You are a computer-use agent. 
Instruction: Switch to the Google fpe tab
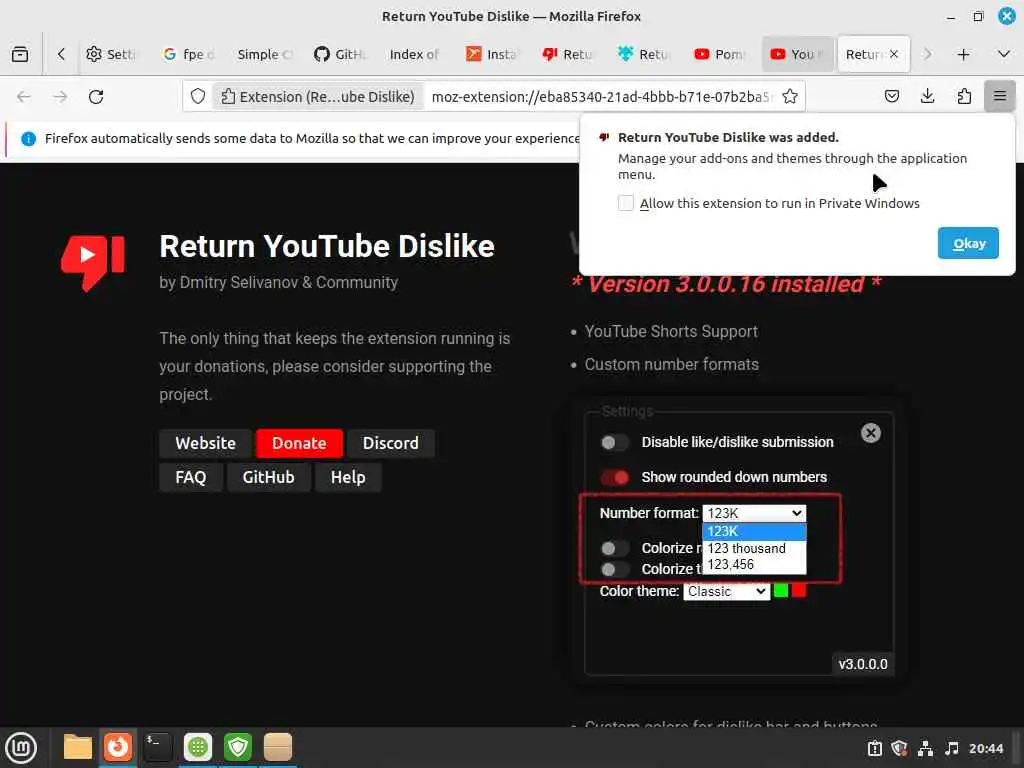click(189, 54)
